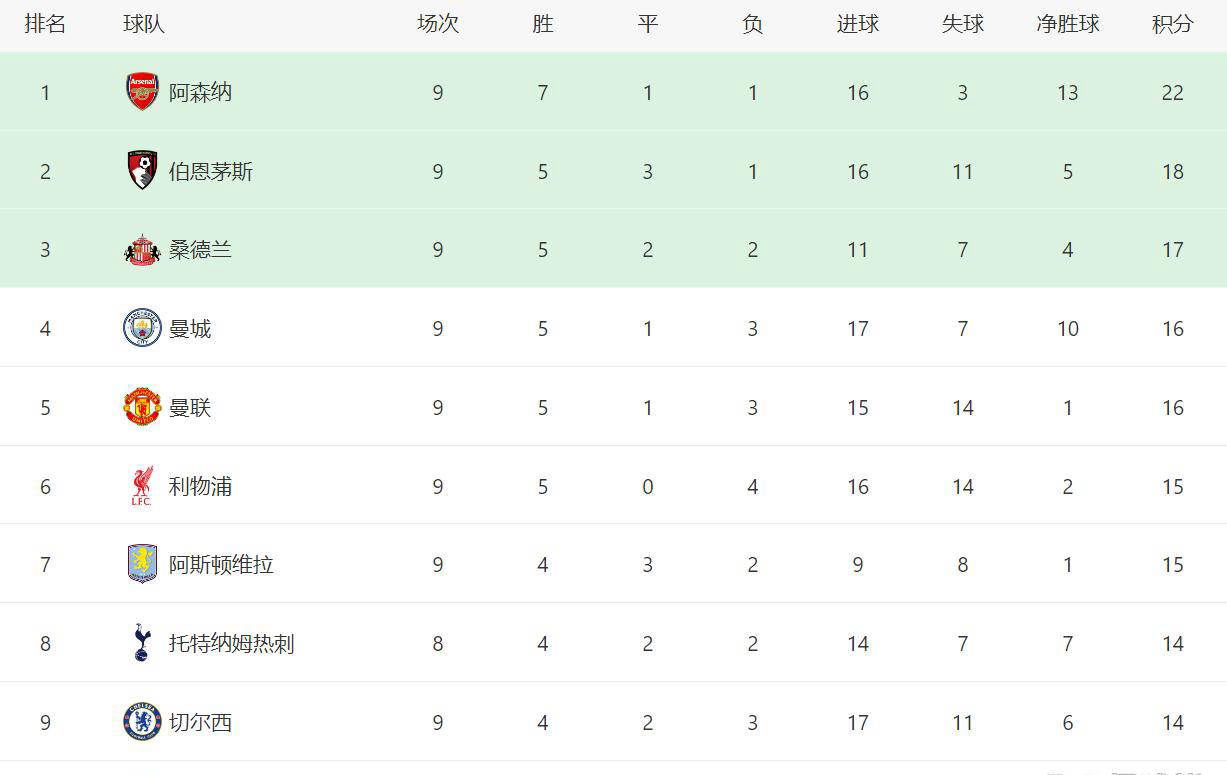Click the Manchester United crest icon
This screenshot has height=775, width=1227.
coord(142,407)
